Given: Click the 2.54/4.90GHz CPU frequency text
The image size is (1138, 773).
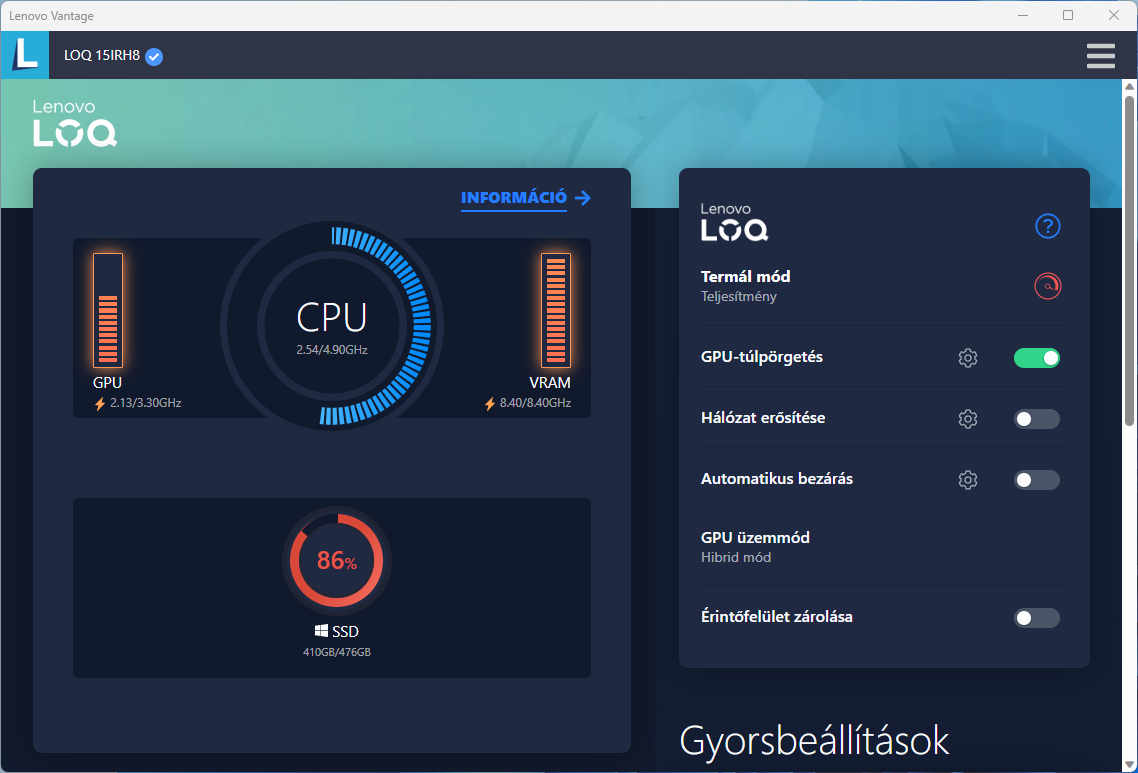Looking at the screenshot, I should 332,350.
